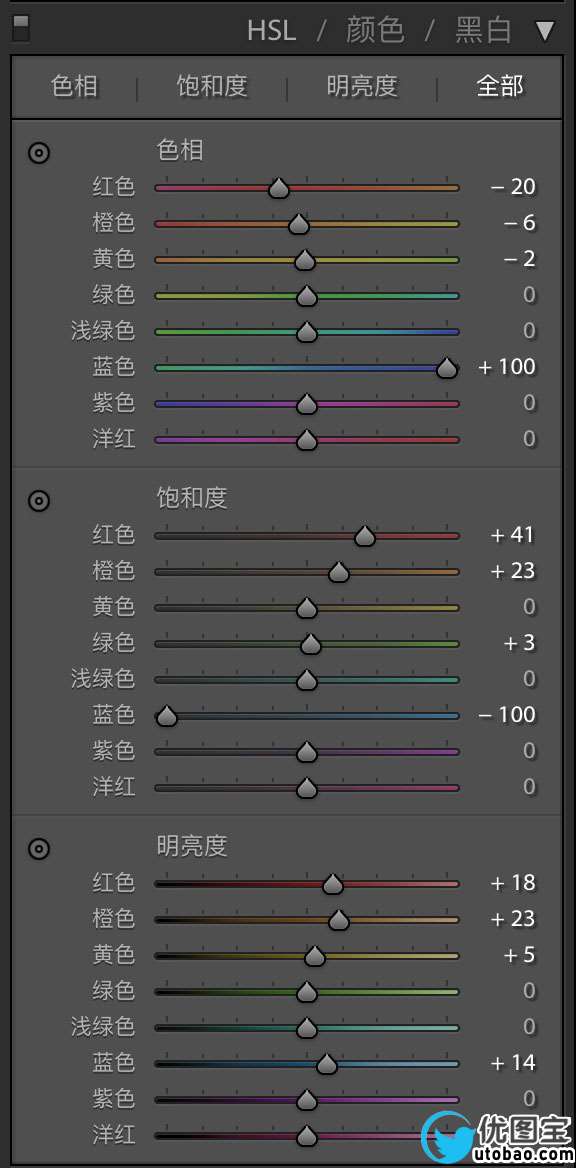Click the 饱和度 黄色 slider handle

pyautogui.click(x=307, y=609)
